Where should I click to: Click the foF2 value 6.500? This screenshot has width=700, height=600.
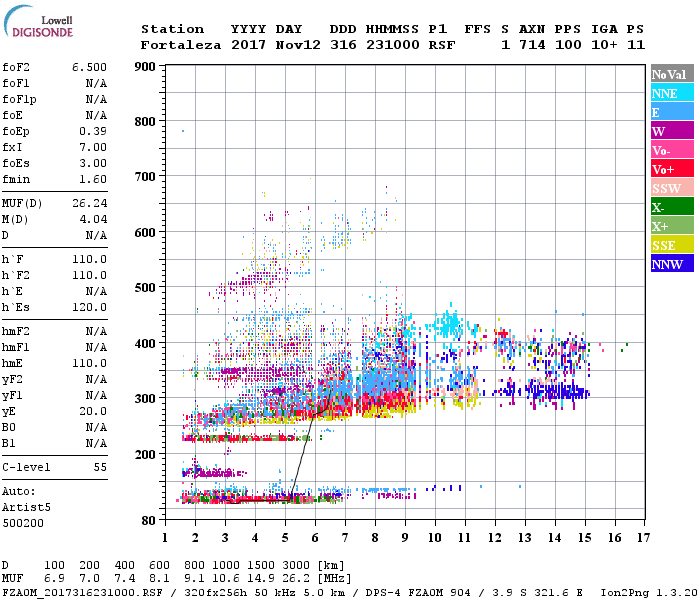(89, 67)
